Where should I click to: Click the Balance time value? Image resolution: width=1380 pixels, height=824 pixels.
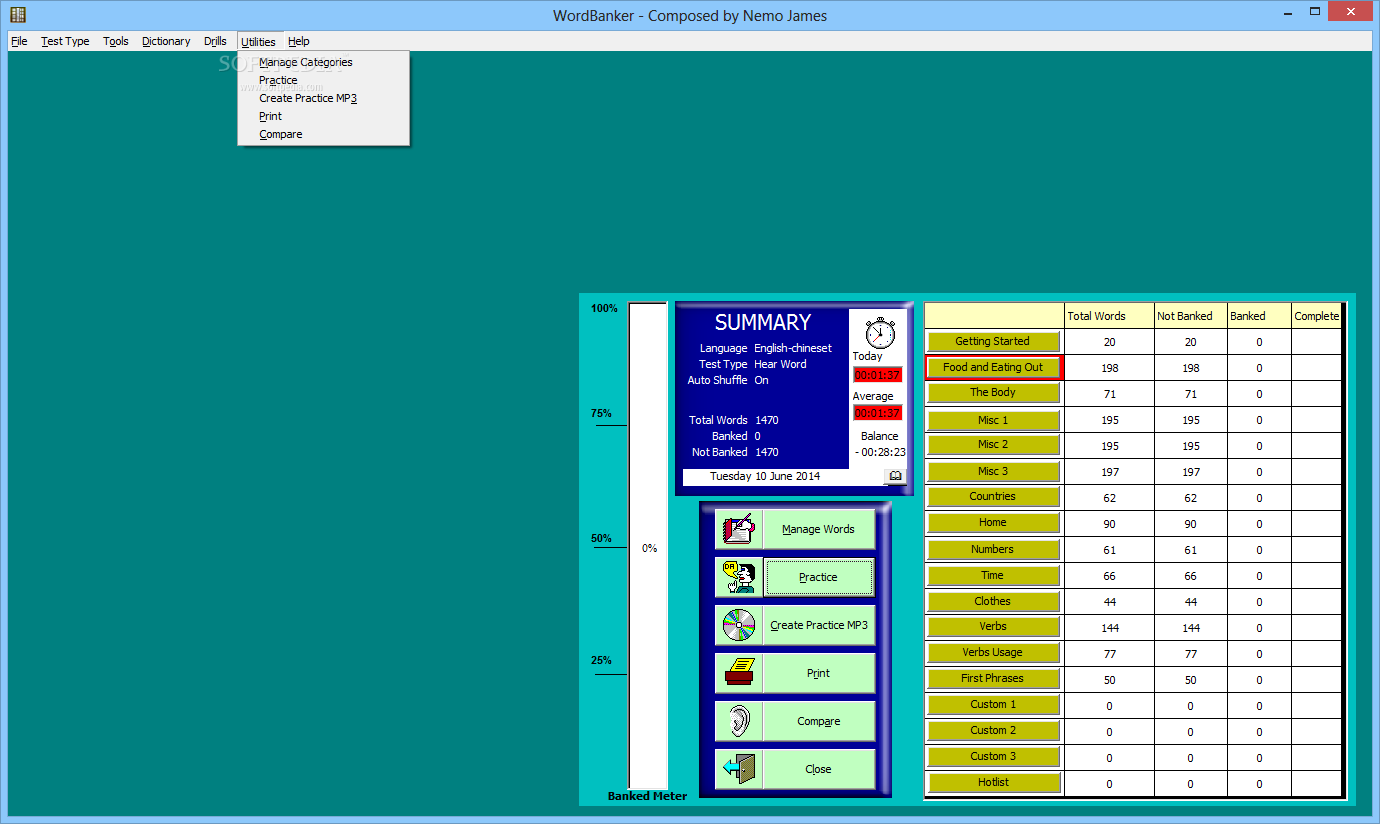880,452
